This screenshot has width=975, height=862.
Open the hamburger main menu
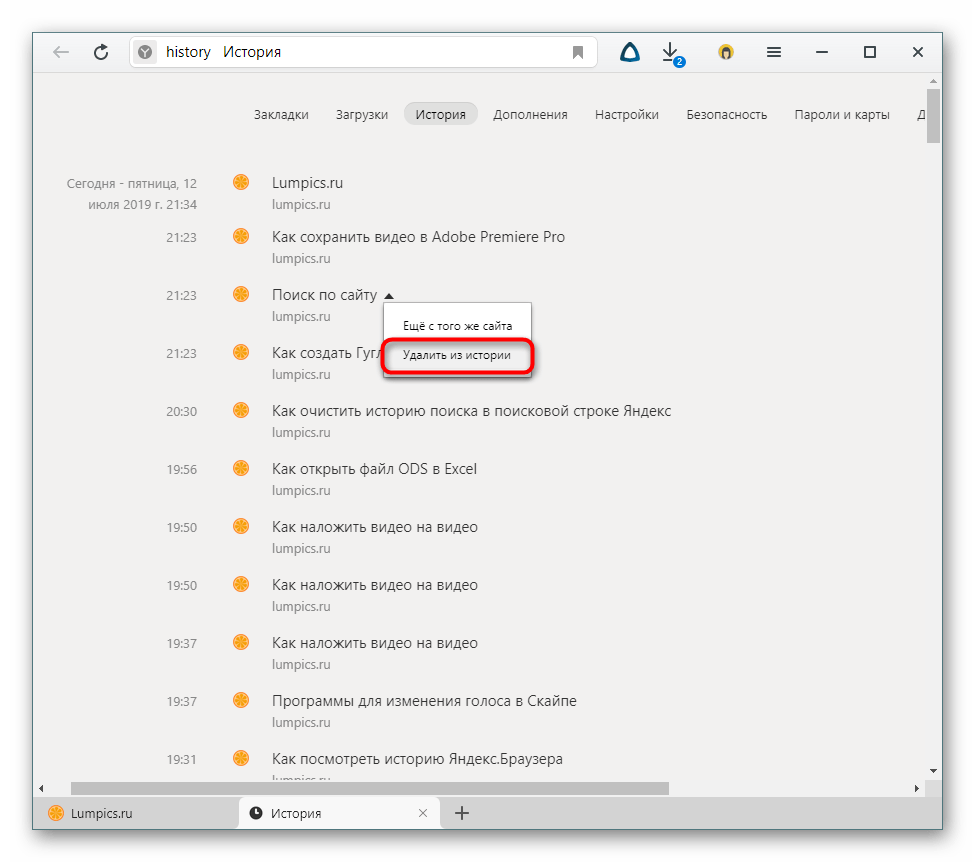[774, 52]
